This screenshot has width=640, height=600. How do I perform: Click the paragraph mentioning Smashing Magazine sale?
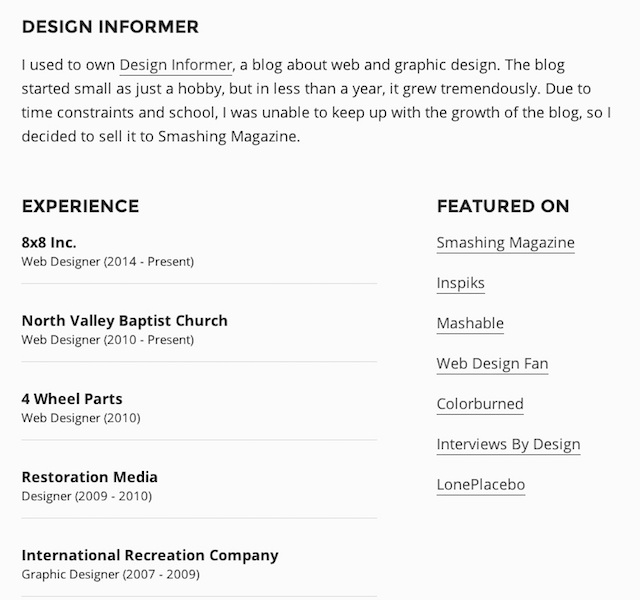(316, 100)
